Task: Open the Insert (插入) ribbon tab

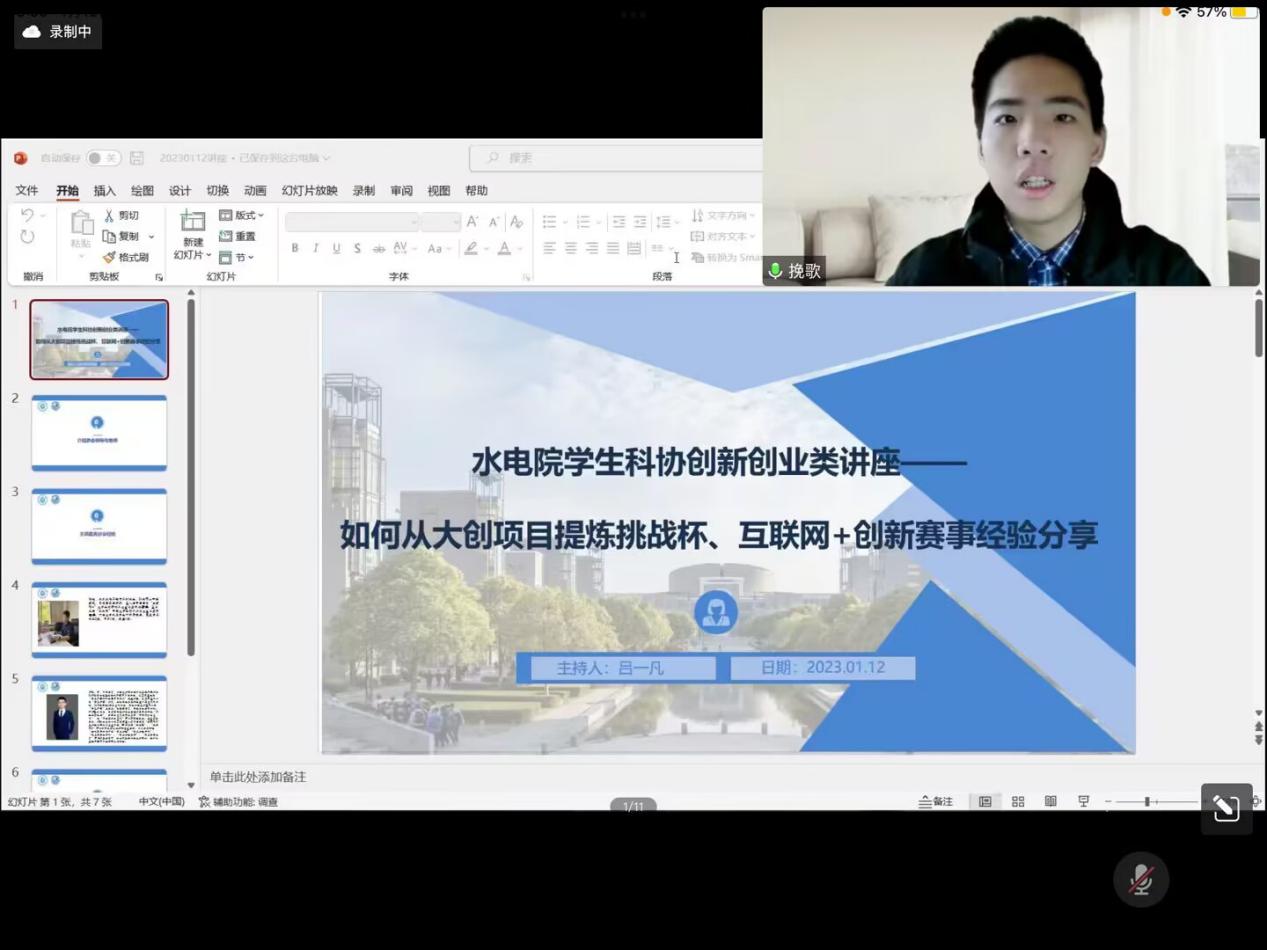Action: click(x=105, y=191)
